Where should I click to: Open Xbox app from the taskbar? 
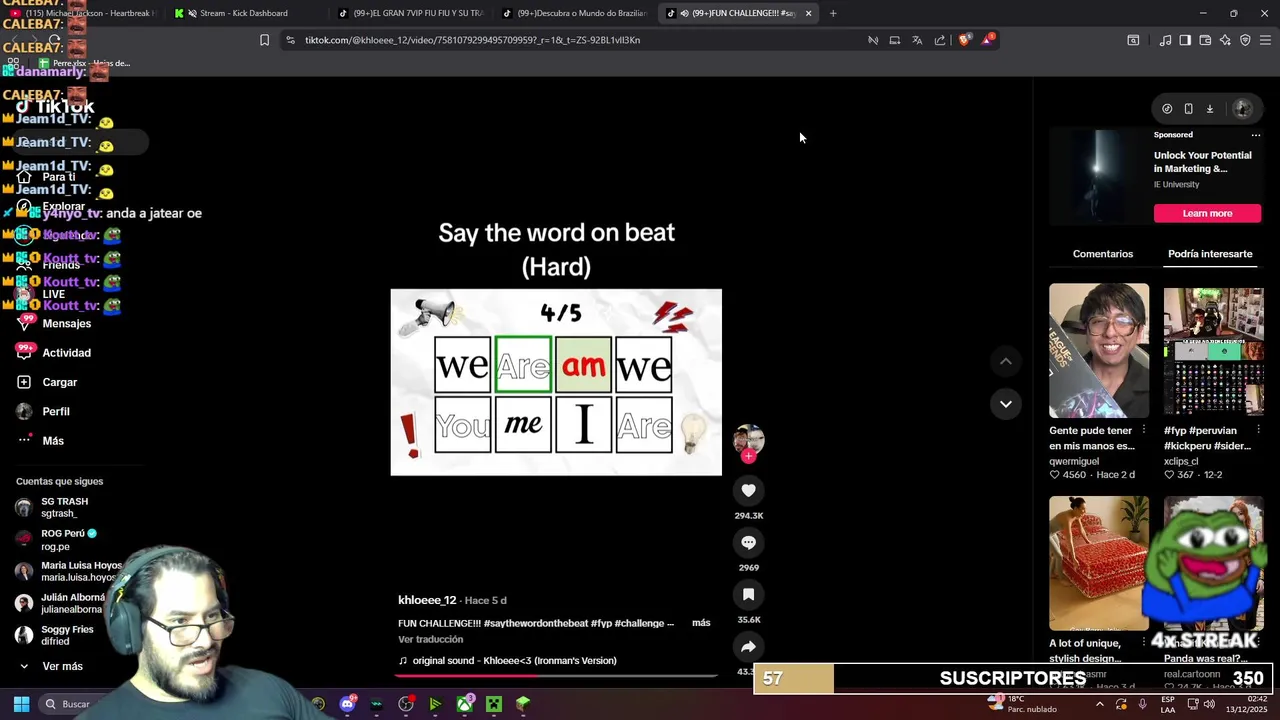(x=465, y=704)
